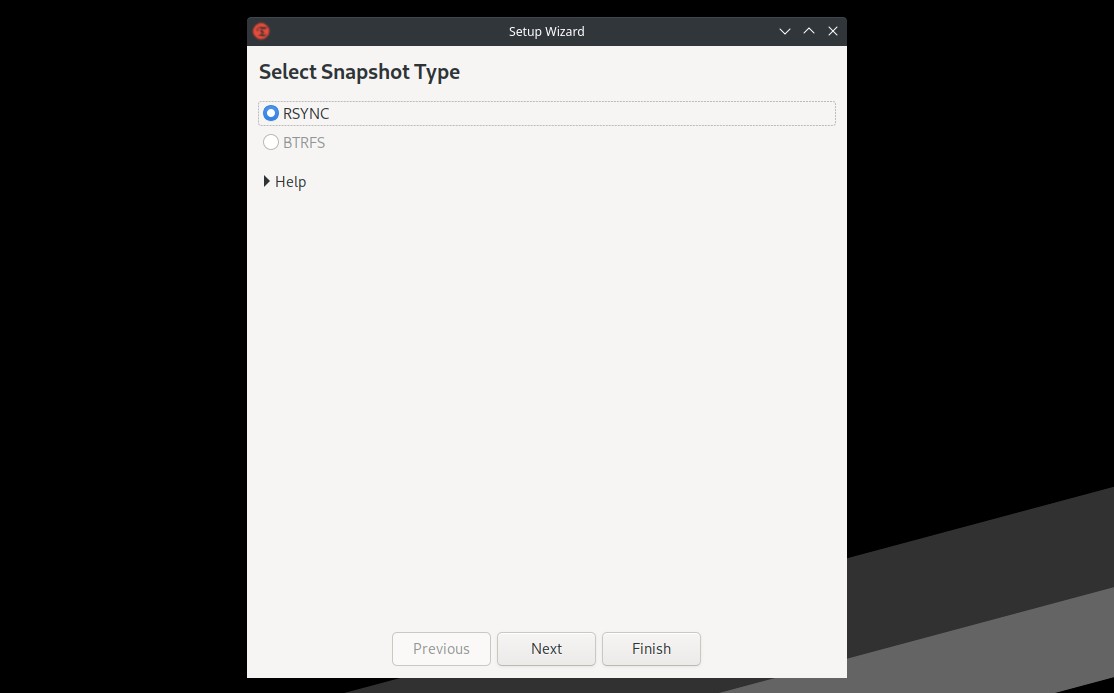This screenshot has width=1114, height=693.
Task: Minimize the Setup Wizard window
Action: coord(785,31)
